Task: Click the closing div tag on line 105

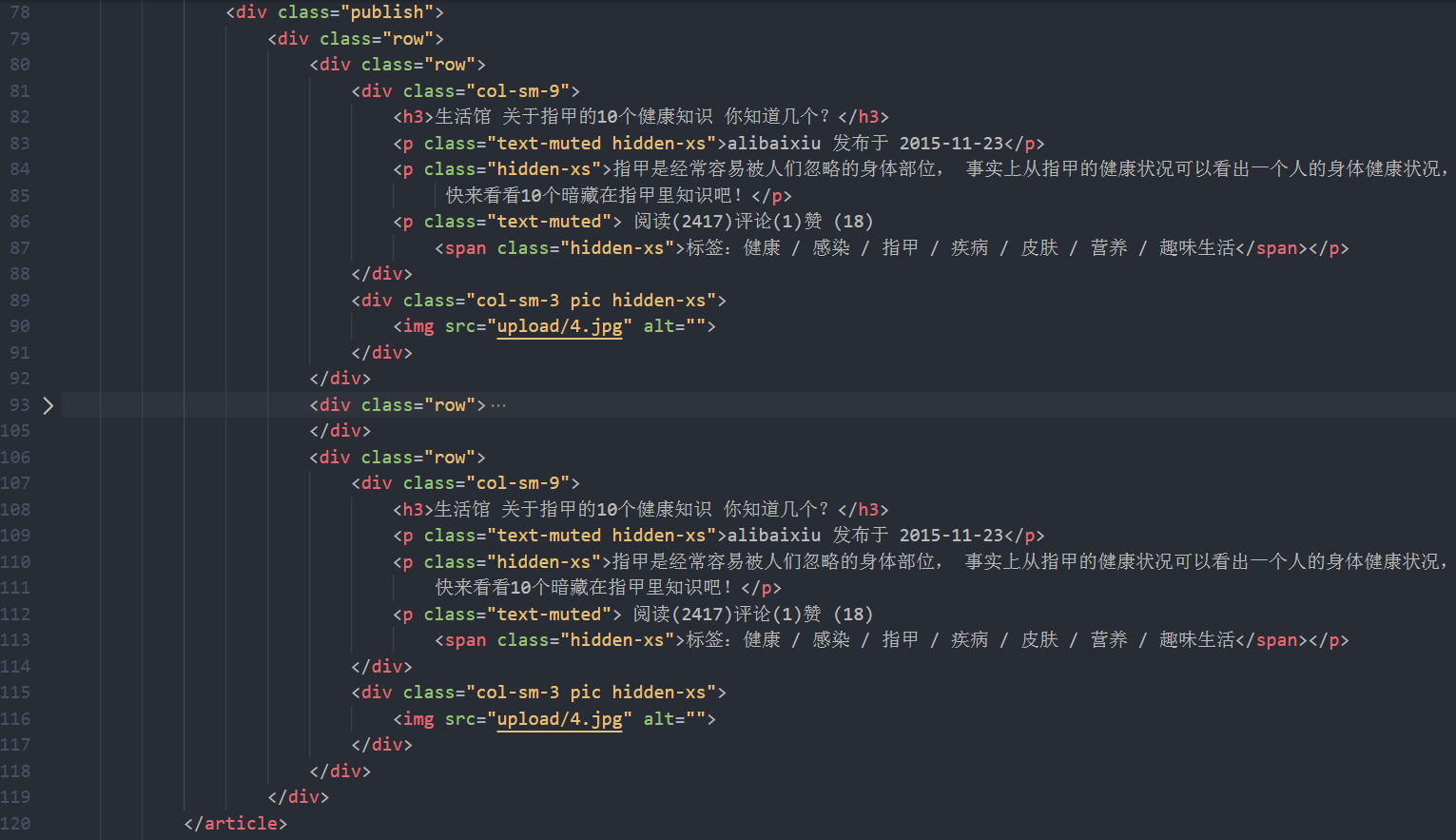Action: coord(340,431)
